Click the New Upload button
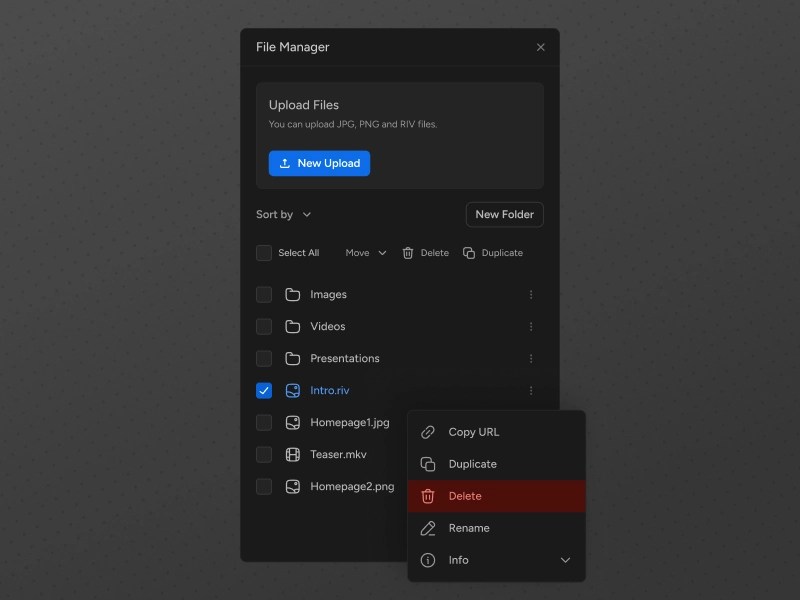The width and height of the screenshot is (800, 600). (319, 163)
